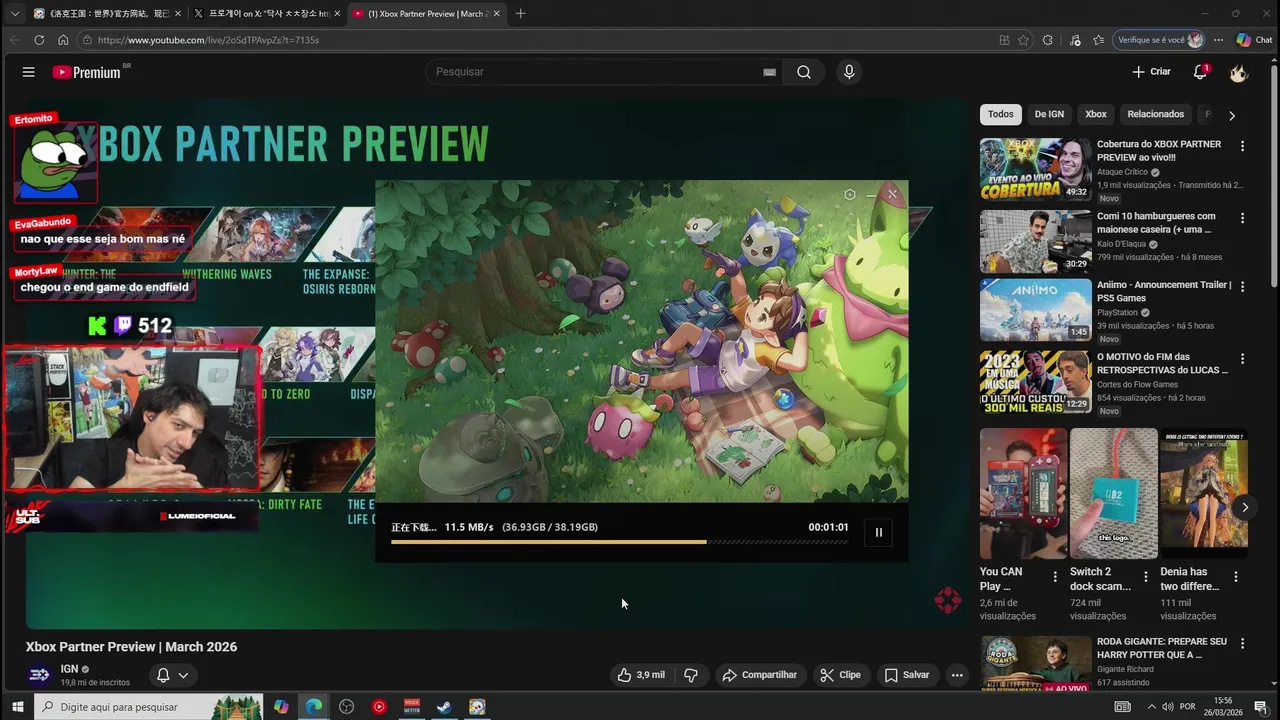Open Aniimo Announcement Trailer thumbnail
This screenshot has height=720, width=1280.
coord(1035,310)
